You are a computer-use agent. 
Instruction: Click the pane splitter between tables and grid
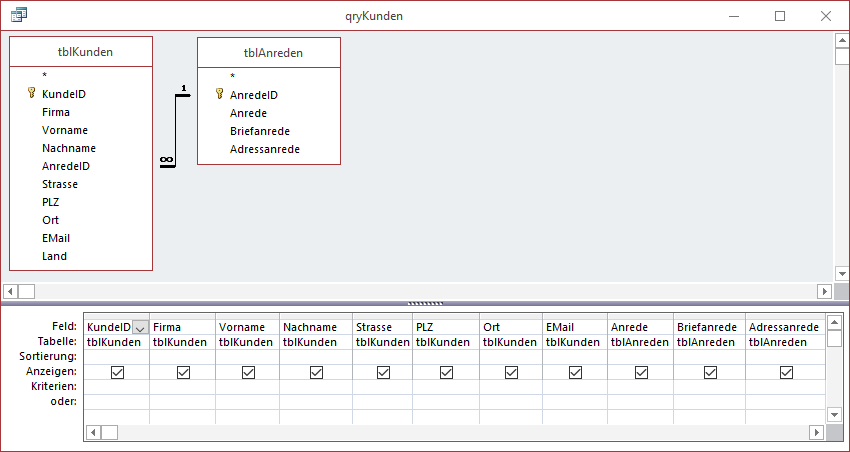(x=425, y=303)
